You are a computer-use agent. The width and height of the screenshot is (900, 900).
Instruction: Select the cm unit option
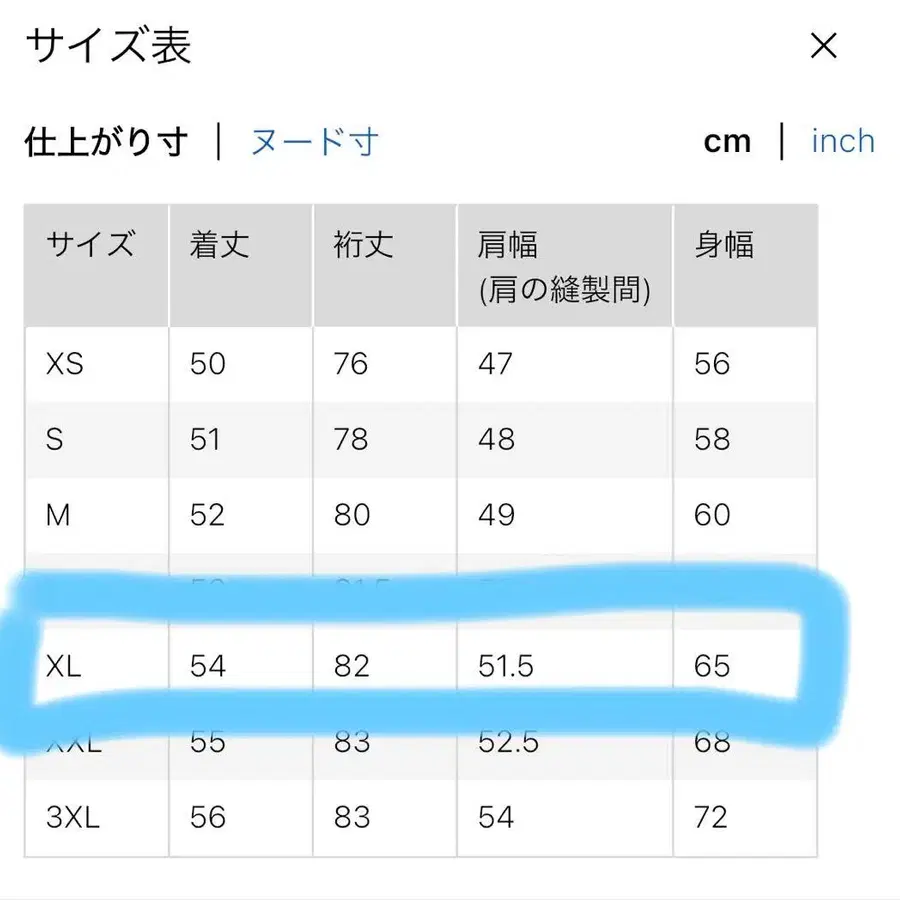tap(727, 142)
